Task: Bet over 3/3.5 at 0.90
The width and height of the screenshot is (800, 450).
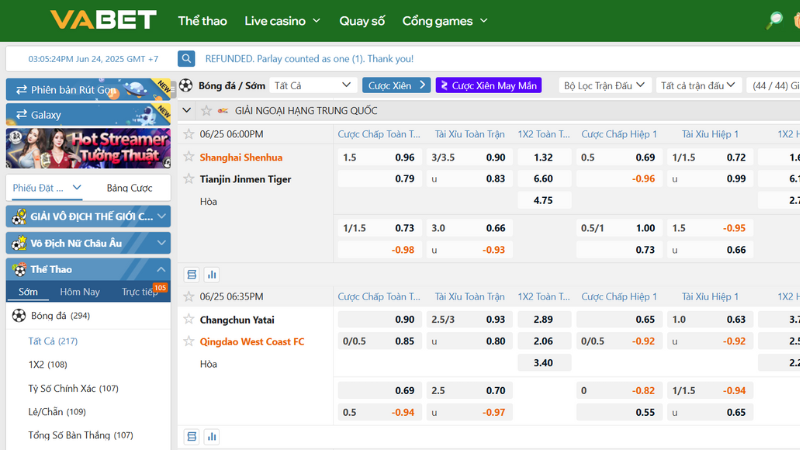Action: (x=469, y=157)
